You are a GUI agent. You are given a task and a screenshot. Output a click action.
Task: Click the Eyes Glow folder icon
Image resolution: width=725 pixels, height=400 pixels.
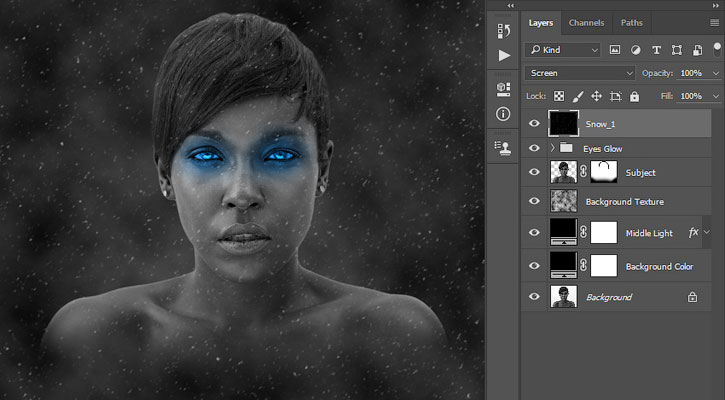coord(566,148)
